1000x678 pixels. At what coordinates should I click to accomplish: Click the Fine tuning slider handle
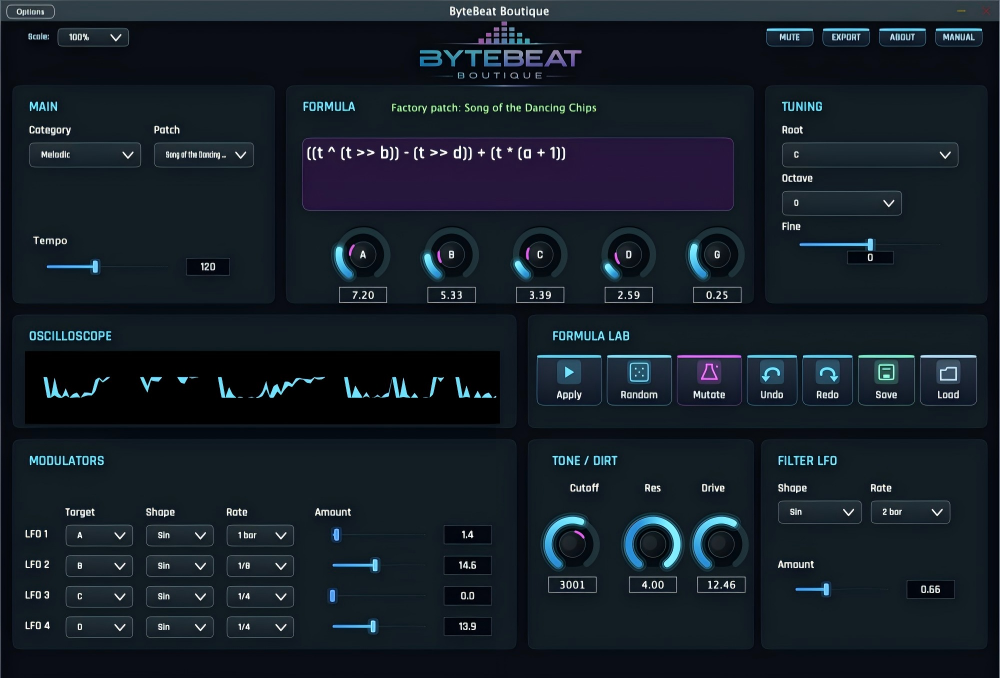[871, 244]
